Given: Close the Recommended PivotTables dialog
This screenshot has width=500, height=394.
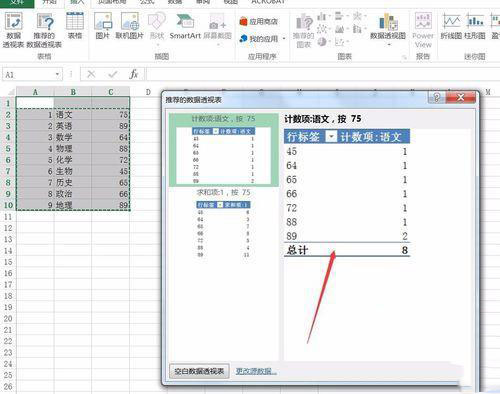Looking at the screenshot, I should point(460,97).
